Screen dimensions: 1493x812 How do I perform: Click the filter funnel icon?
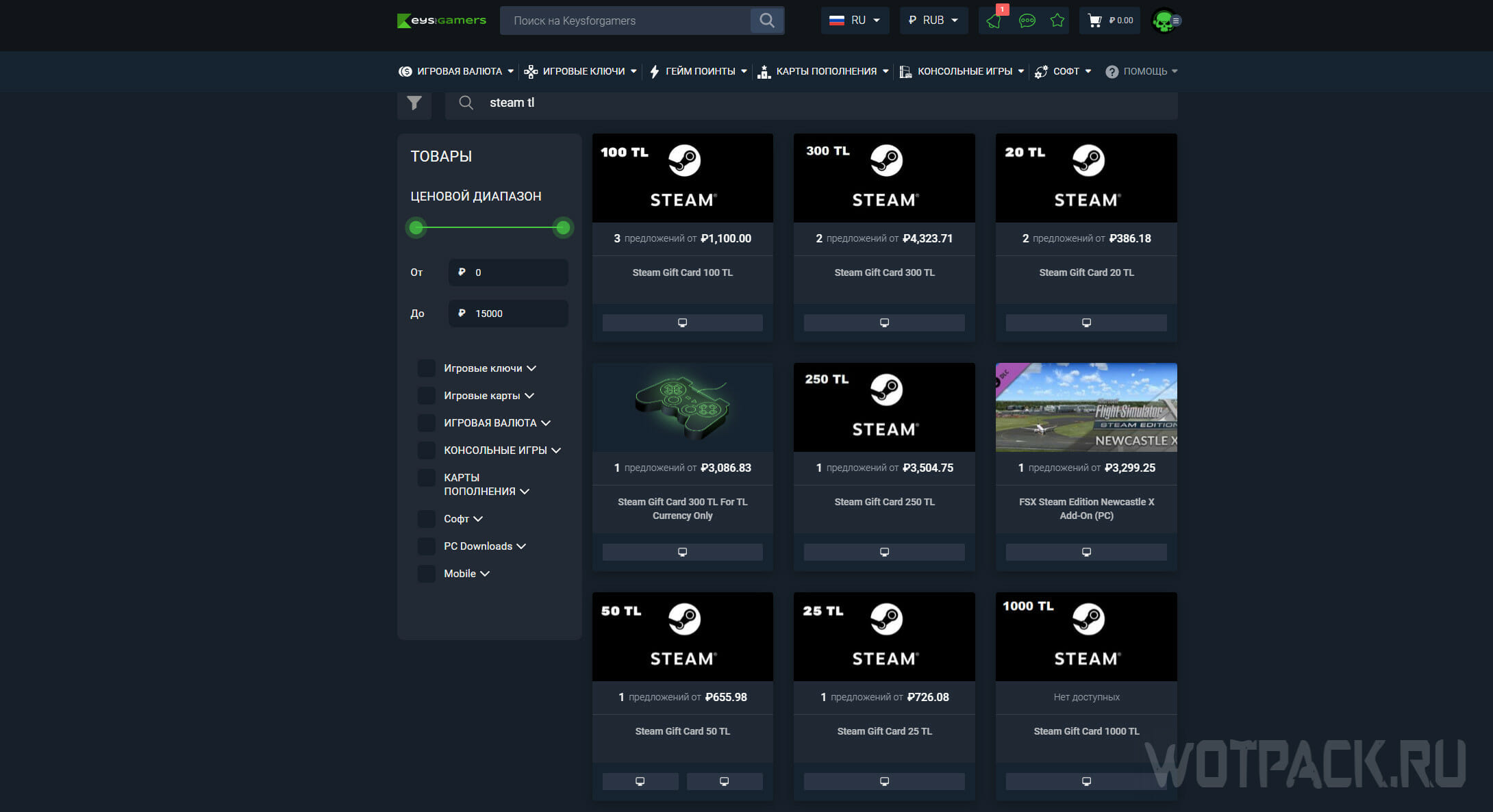[x=414, y=103]
